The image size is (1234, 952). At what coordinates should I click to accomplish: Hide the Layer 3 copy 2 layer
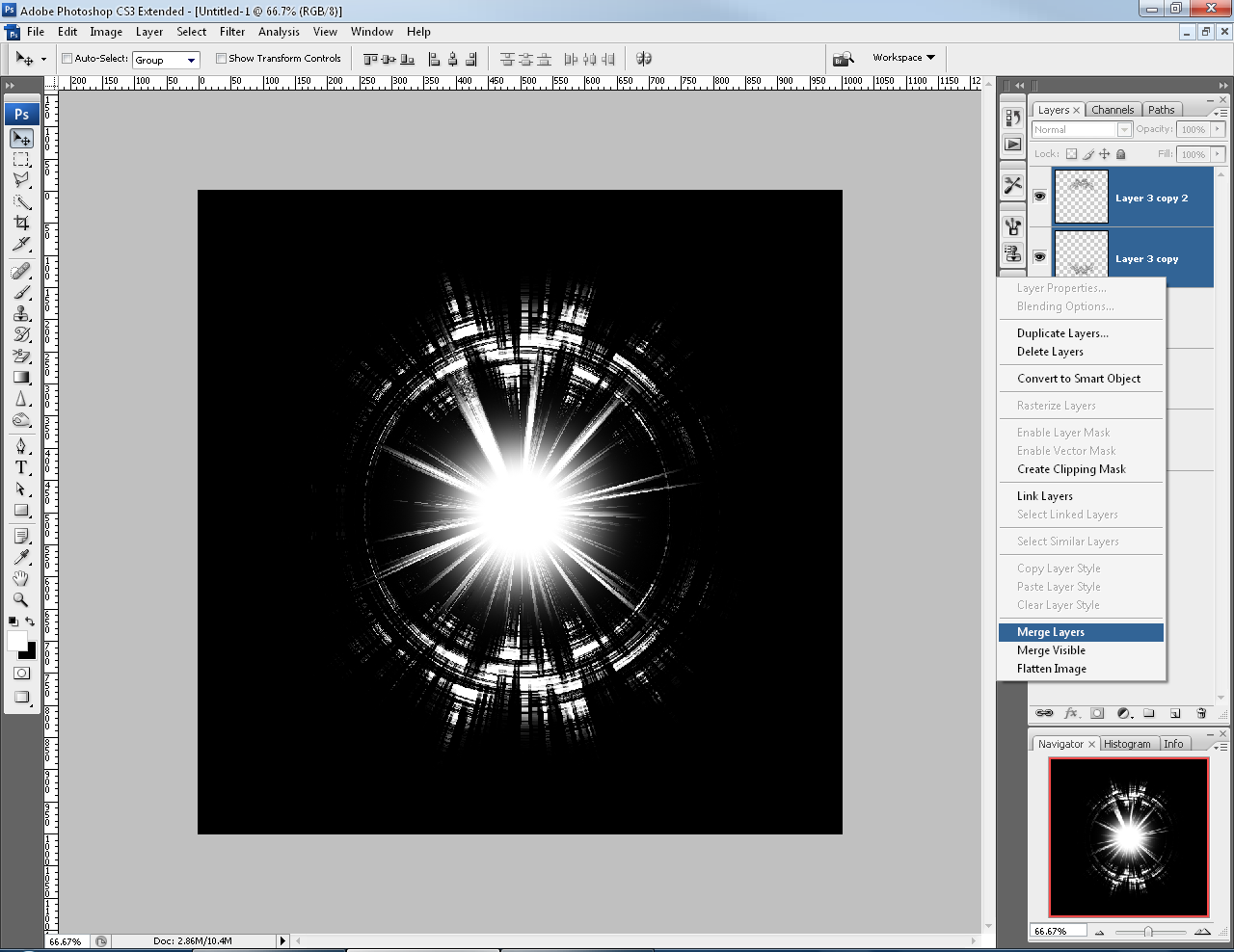[x=1039, y=196]
